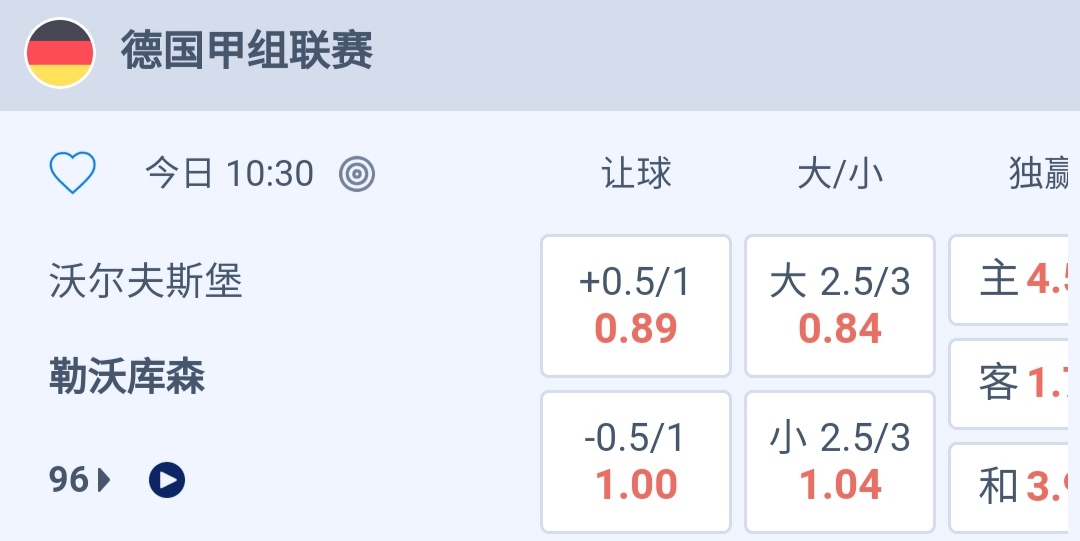1080x541 pixels.
Task: Collapse the 德国甲组联赛 league header
Action: click(x=247, y=51)
